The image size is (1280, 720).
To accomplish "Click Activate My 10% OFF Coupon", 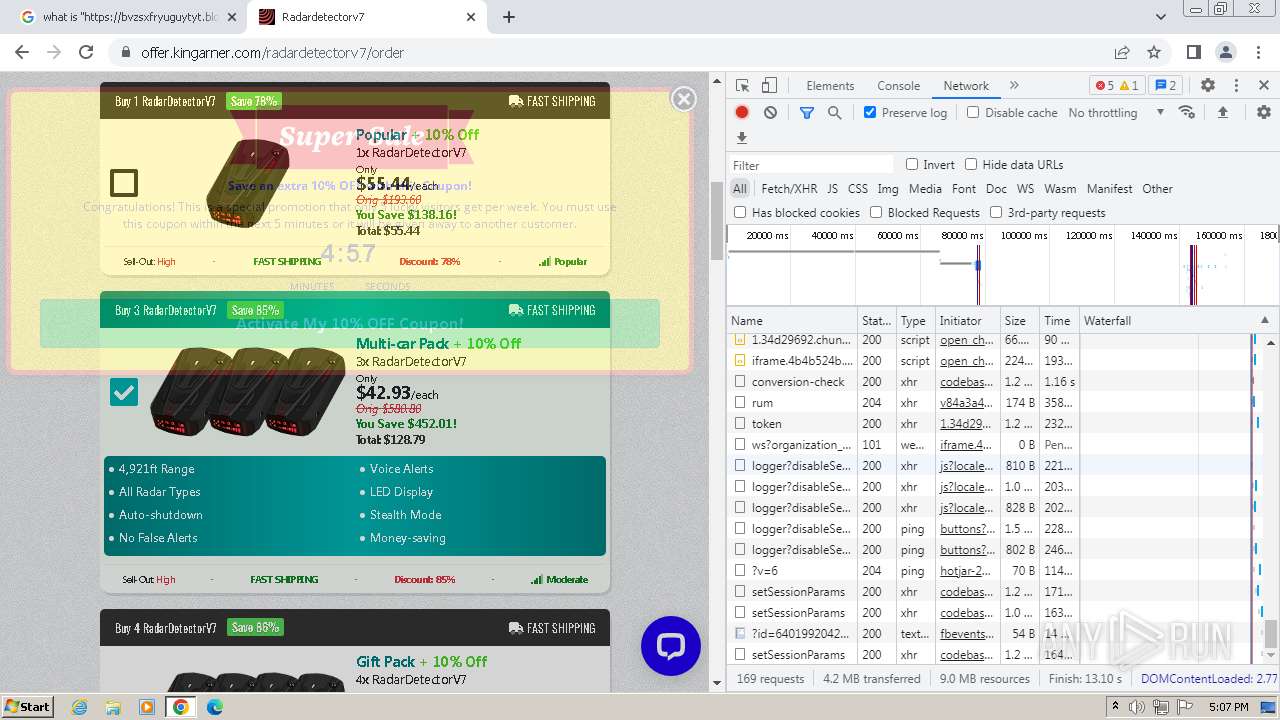I will coord(350,323).
